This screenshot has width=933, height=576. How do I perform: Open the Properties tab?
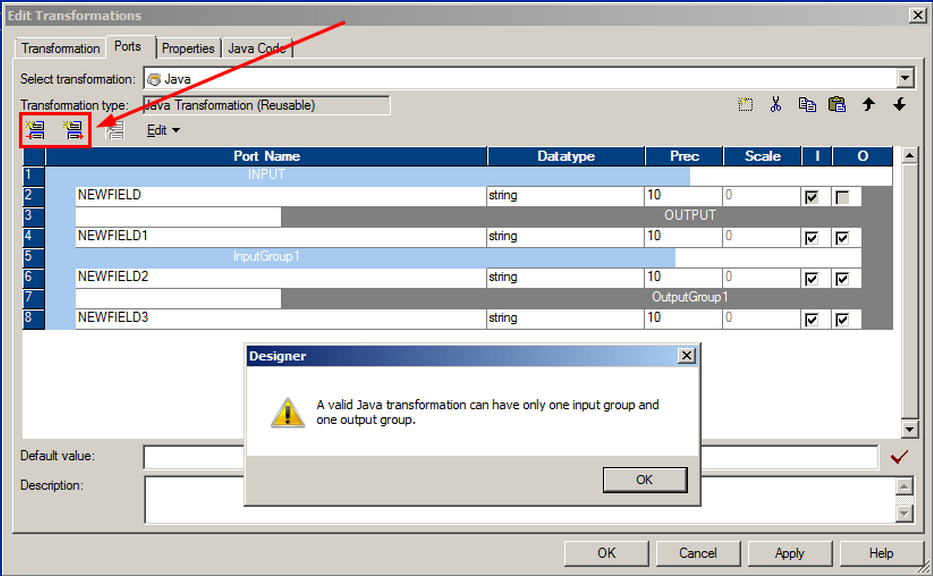tap(188, 48)
